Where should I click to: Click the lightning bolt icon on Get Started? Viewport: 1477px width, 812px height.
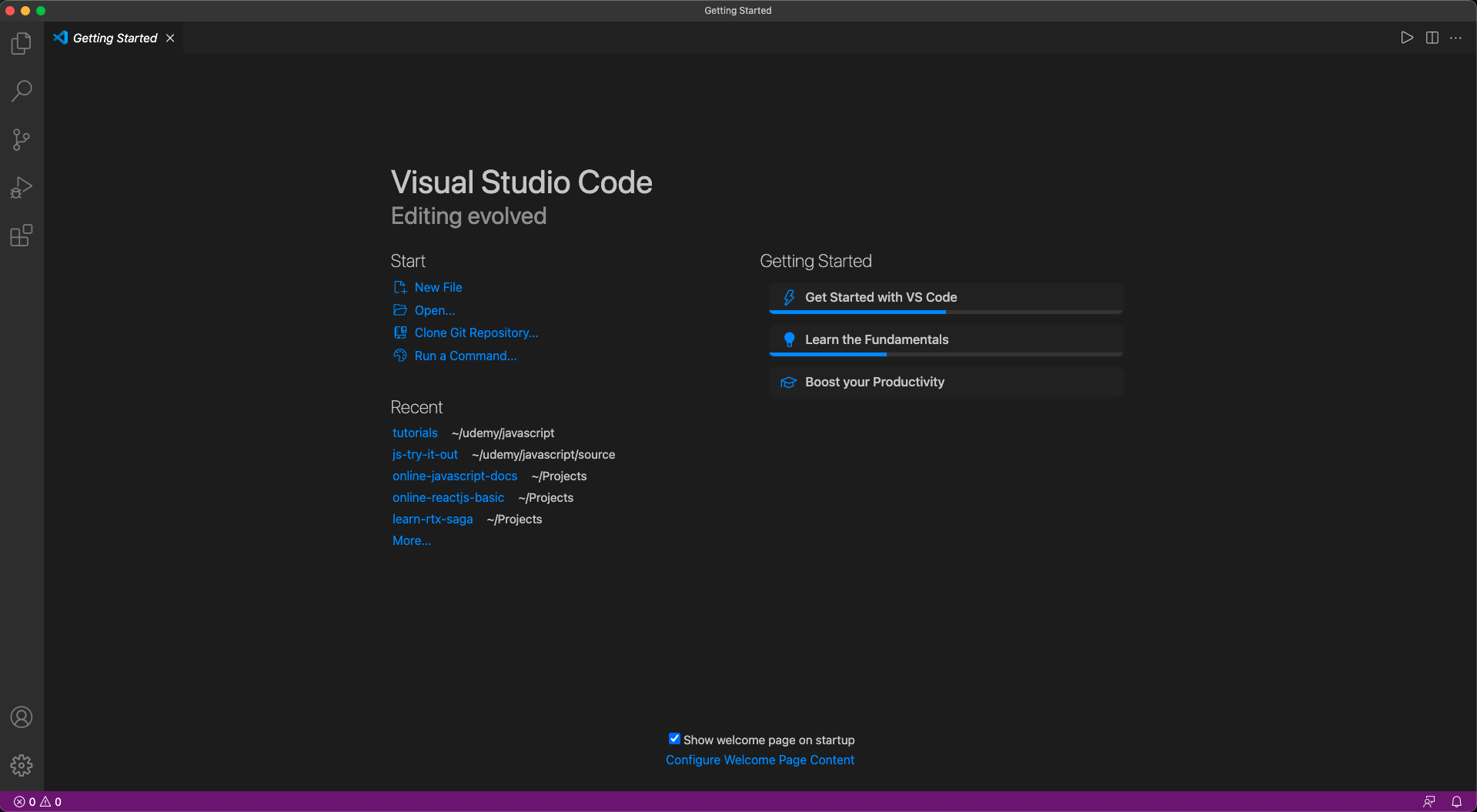coord(789,297)
